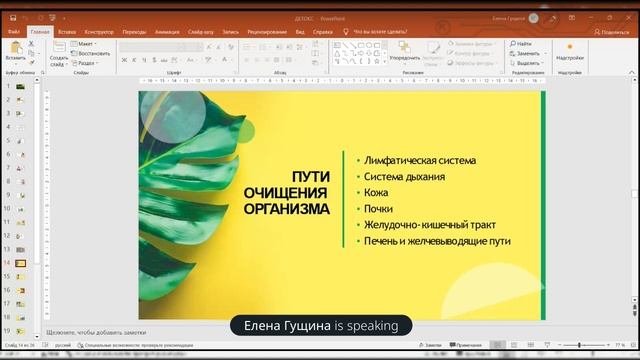Toggle text shadow (S) formatting

154,60
